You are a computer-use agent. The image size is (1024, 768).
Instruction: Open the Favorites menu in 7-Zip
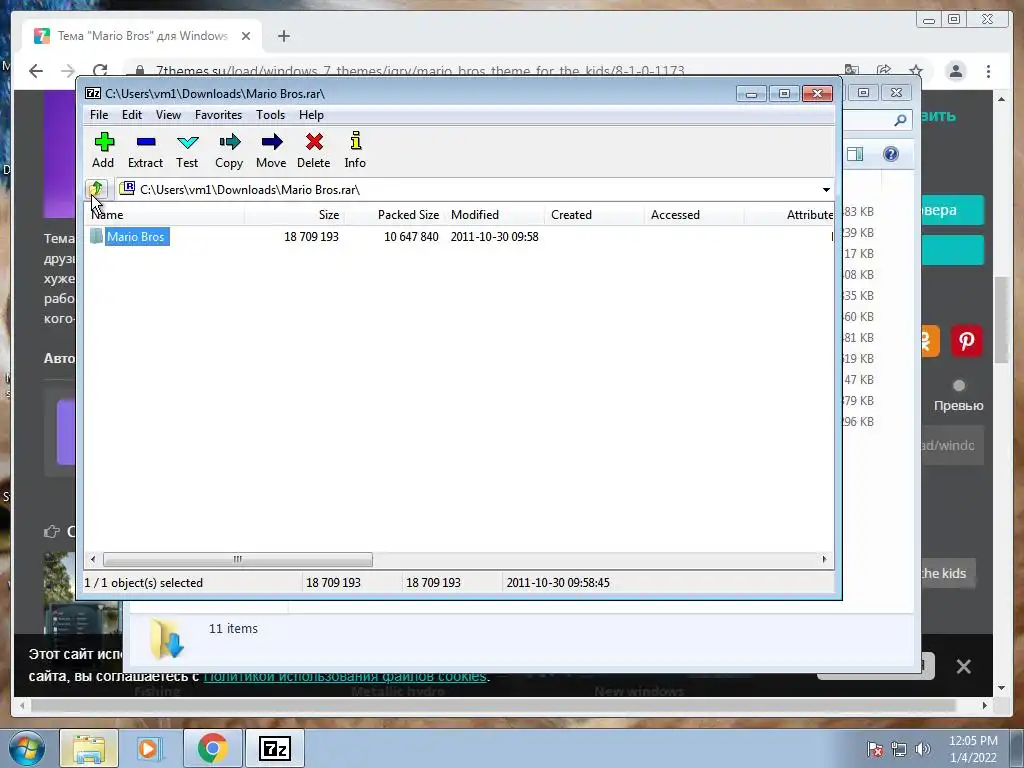point(218,115)
